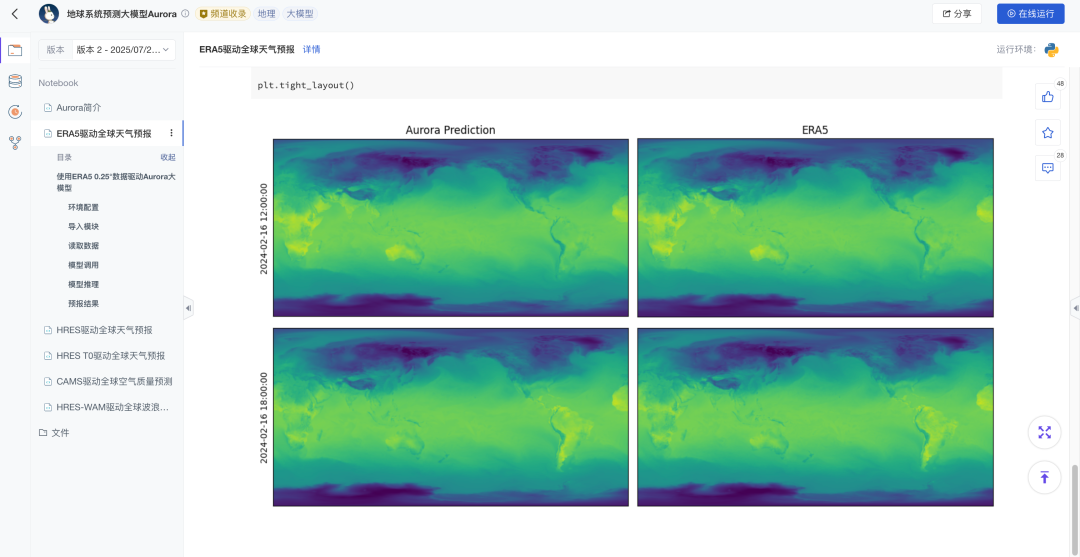Enter fullscreen with expand arrows icon
Image resolution: width=1080 pixels, height=557 pixels.
(x=1044, y=432)
